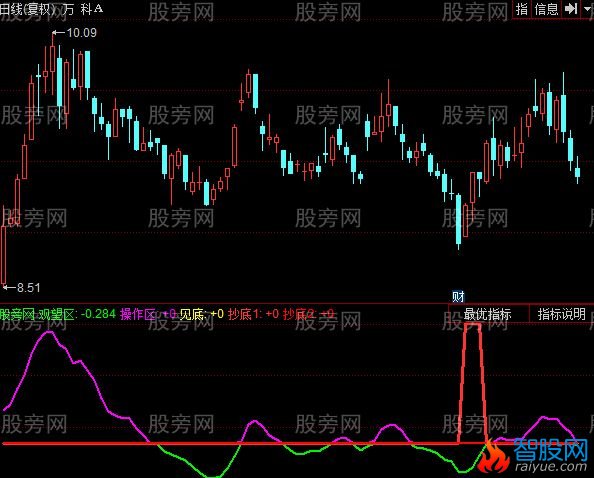Click the 万科A stock name
Viewport: 594px width, 478px height.
[83, 9]
